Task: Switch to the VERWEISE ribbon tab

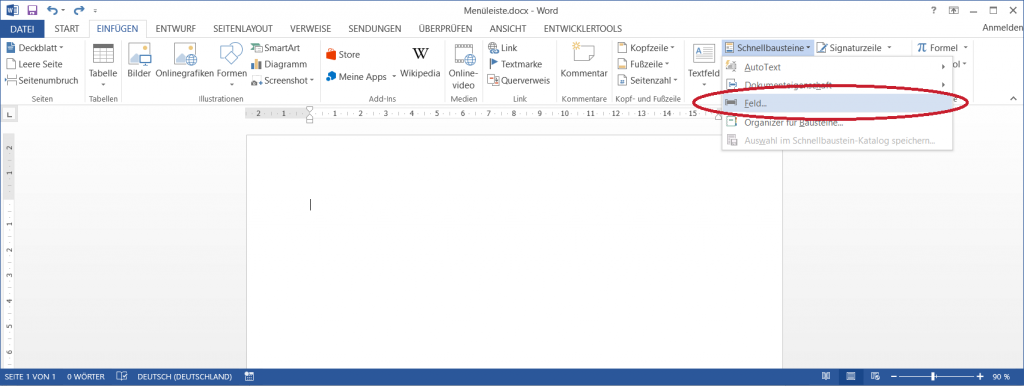Action: click(310, 29)
